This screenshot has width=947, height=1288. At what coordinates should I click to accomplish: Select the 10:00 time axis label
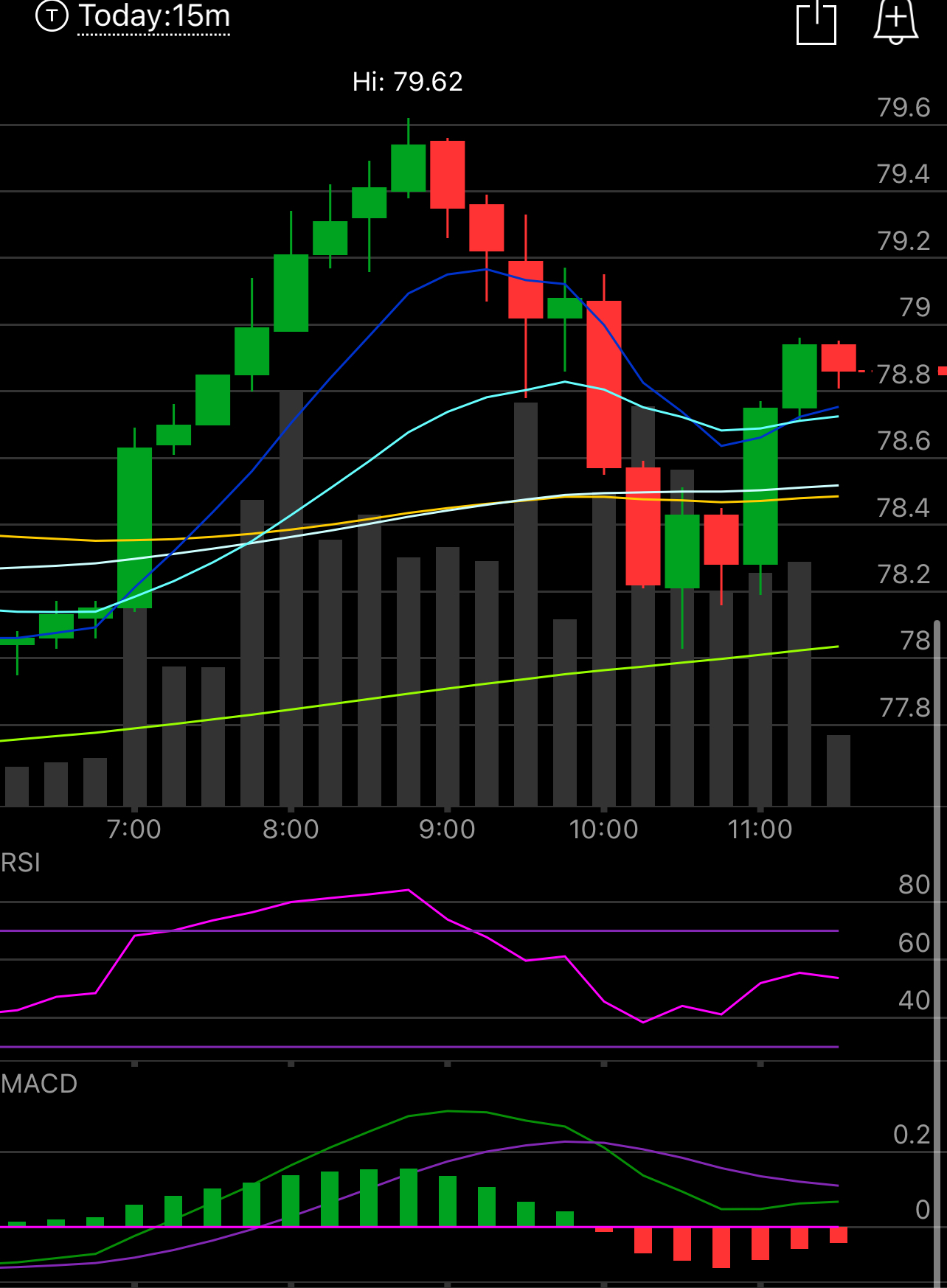click(603, 829)
